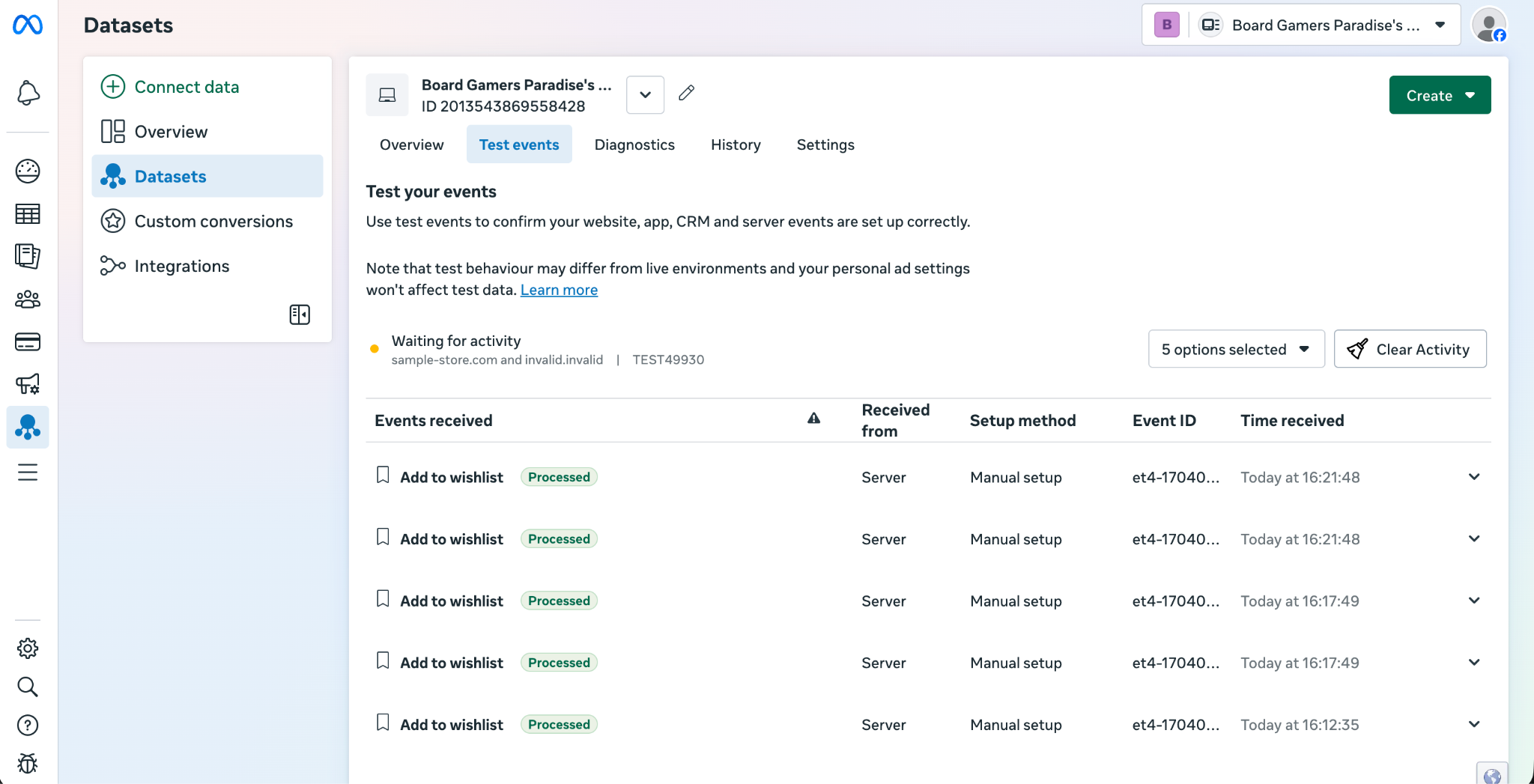Screen dimensions: 1534x784
Task: Click the Clear Activity button
Action: coord(1410,349)
